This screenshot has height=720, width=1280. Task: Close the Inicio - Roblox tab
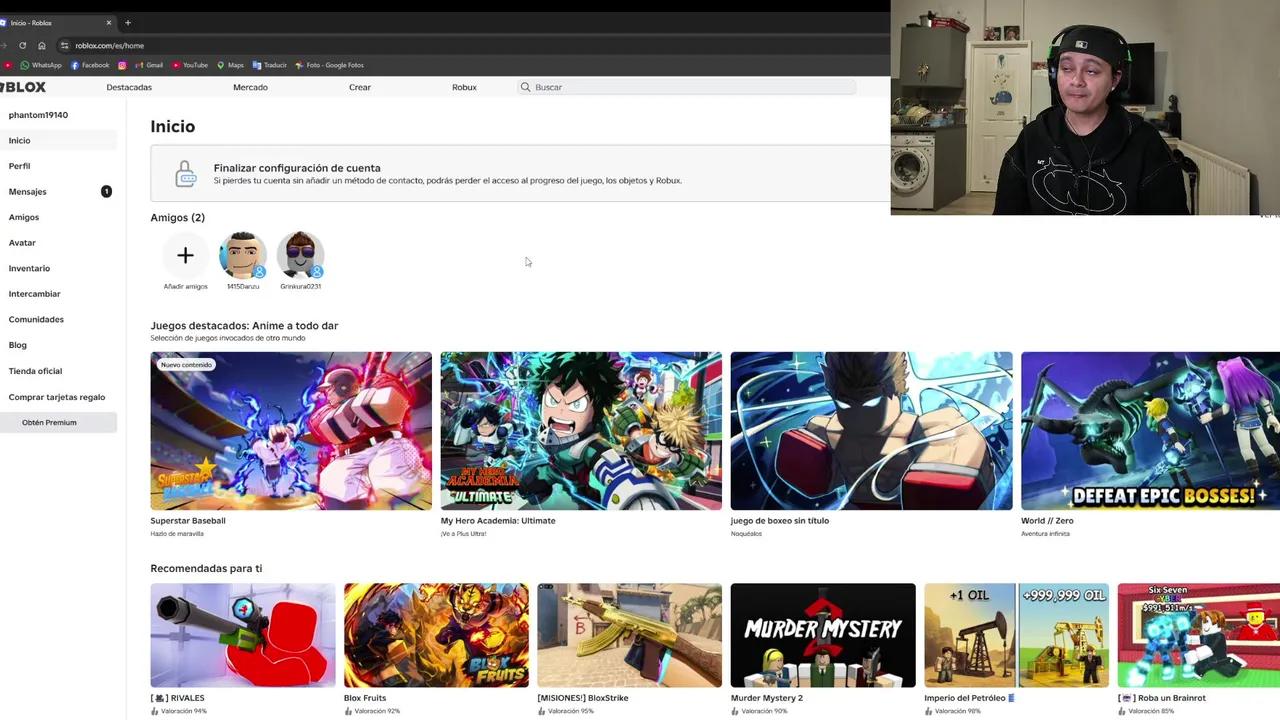(108, 22)
